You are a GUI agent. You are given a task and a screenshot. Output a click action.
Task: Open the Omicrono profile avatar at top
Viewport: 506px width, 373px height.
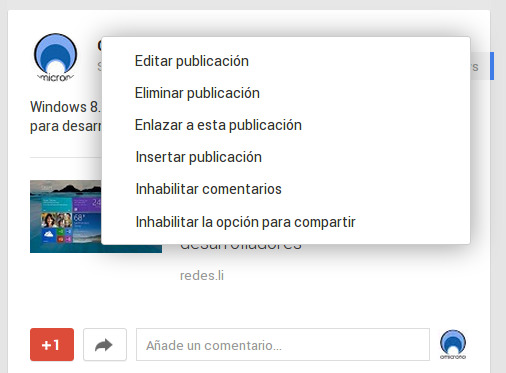[x=55, y=57]
